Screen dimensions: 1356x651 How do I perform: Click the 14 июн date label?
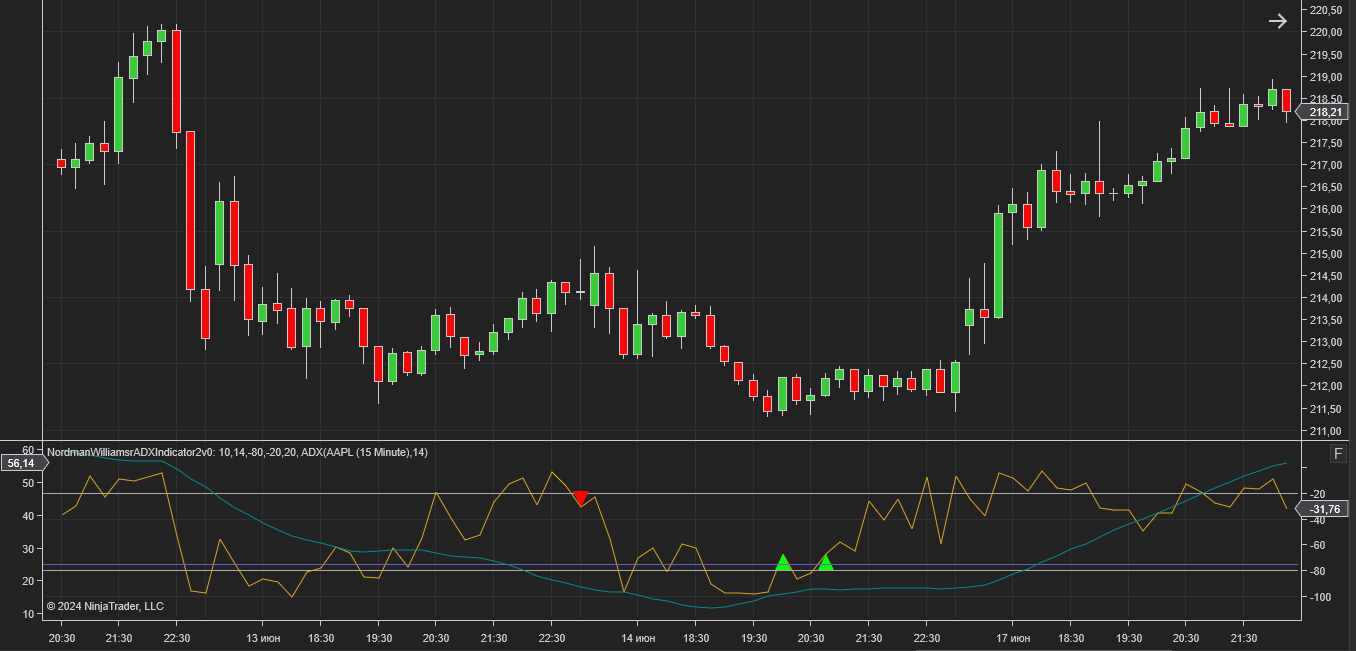coord(638,638)
